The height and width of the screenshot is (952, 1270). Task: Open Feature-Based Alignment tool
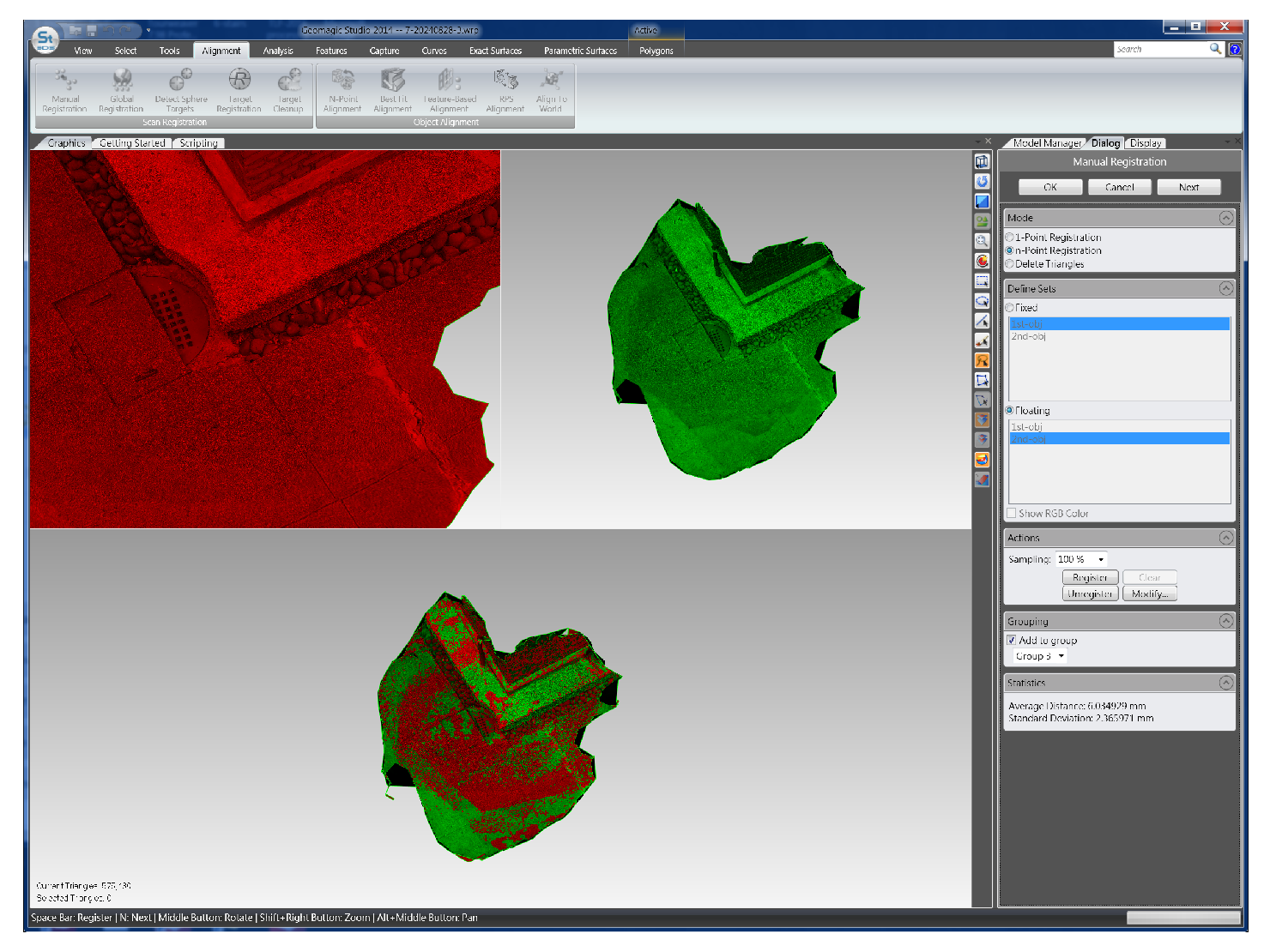click(x=449, y=91)
